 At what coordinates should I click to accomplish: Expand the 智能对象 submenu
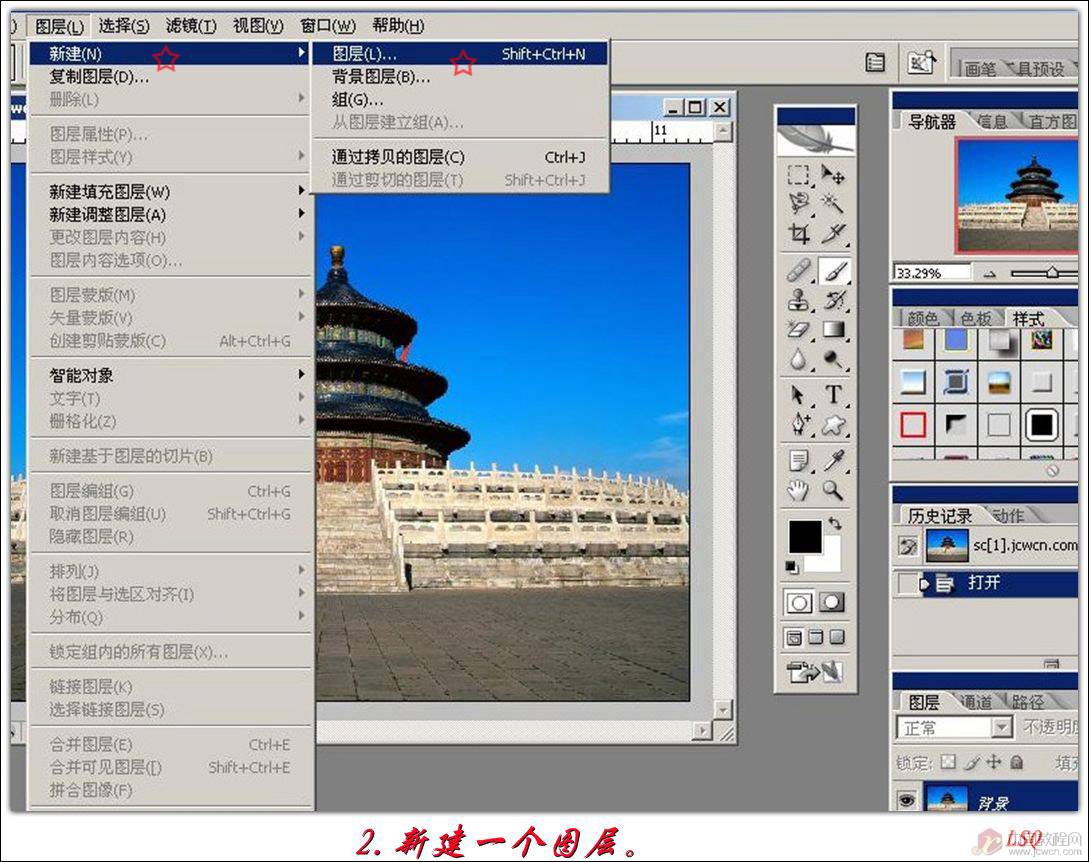[x=169, y=375]
